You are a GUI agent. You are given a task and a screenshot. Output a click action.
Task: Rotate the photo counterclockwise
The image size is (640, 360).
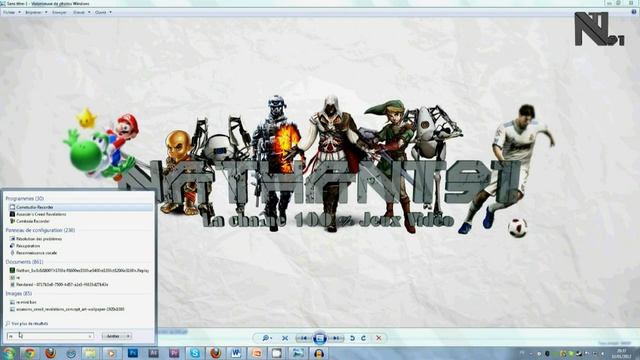352,338
